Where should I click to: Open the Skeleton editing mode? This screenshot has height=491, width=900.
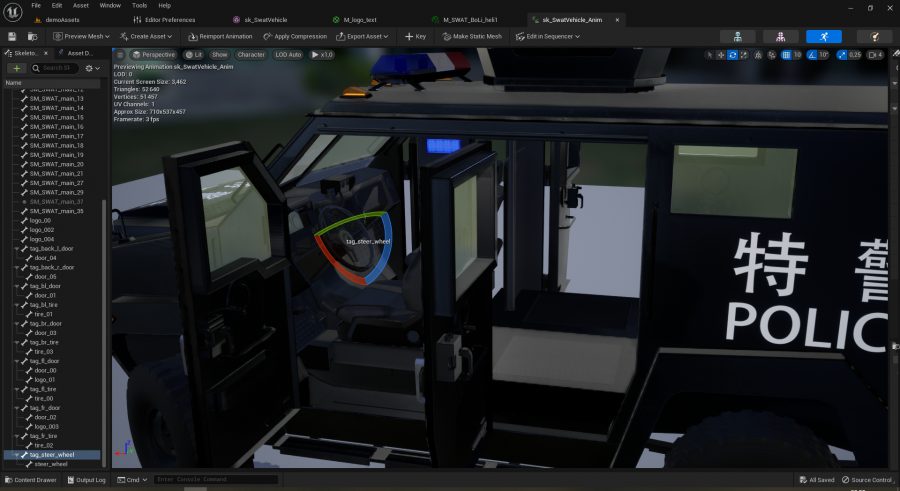738,37
